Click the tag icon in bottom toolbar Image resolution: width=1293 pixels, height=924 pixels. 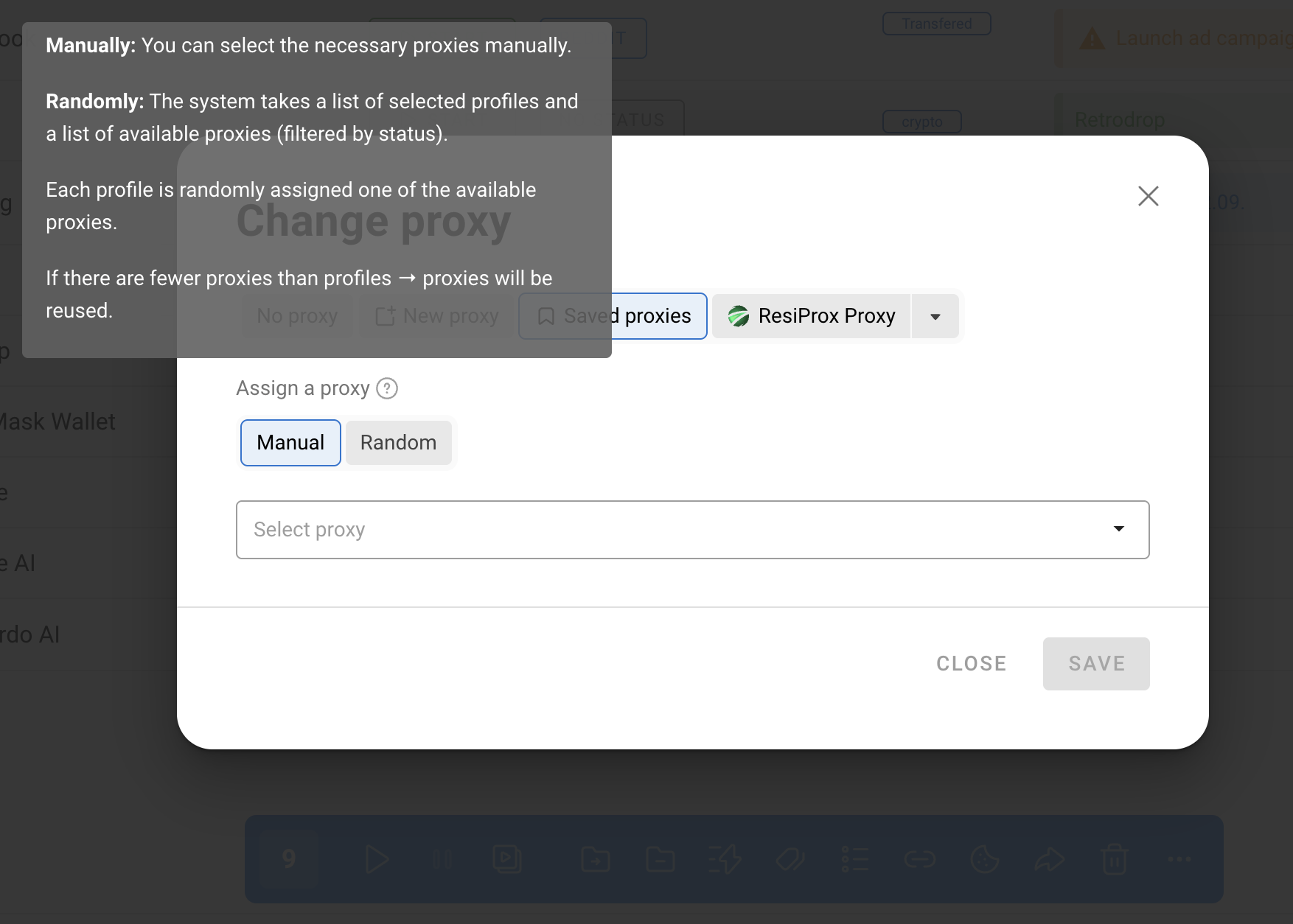790,859
